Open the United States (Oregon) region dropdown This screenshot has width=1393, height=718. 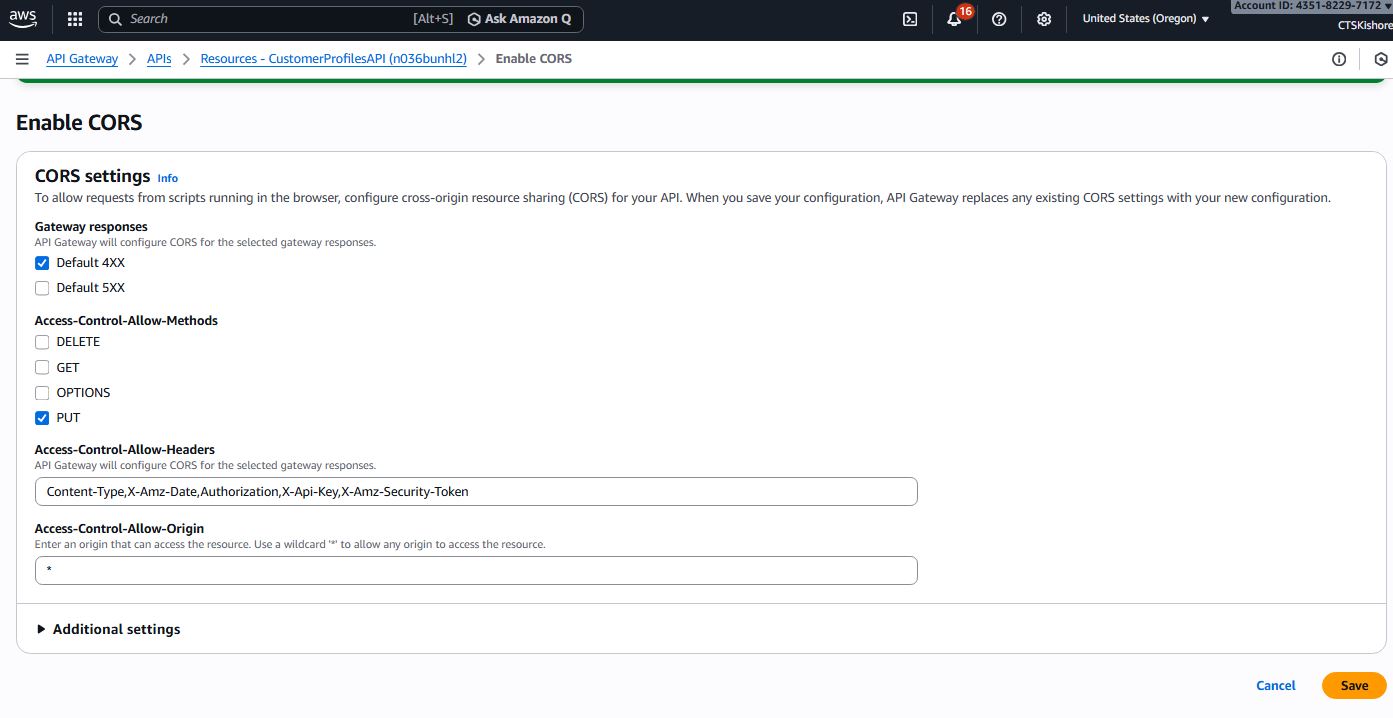tap(1145, 19)
